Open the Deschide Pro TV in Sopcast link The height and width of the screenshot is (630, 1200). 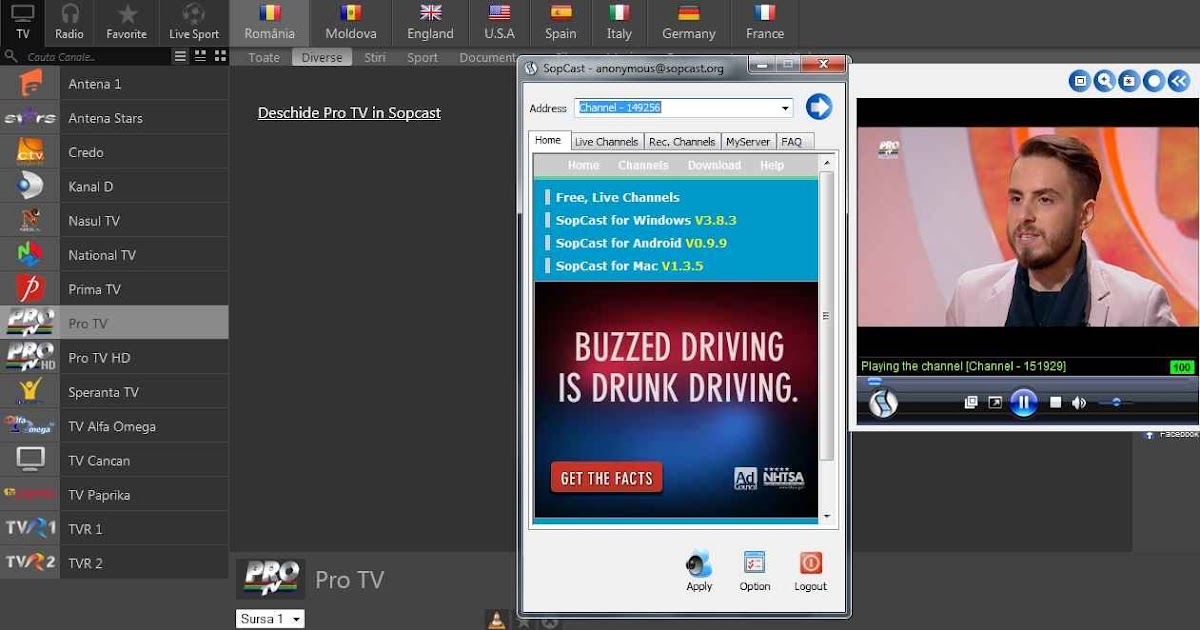pyautogui.click(x=349, y=113)
